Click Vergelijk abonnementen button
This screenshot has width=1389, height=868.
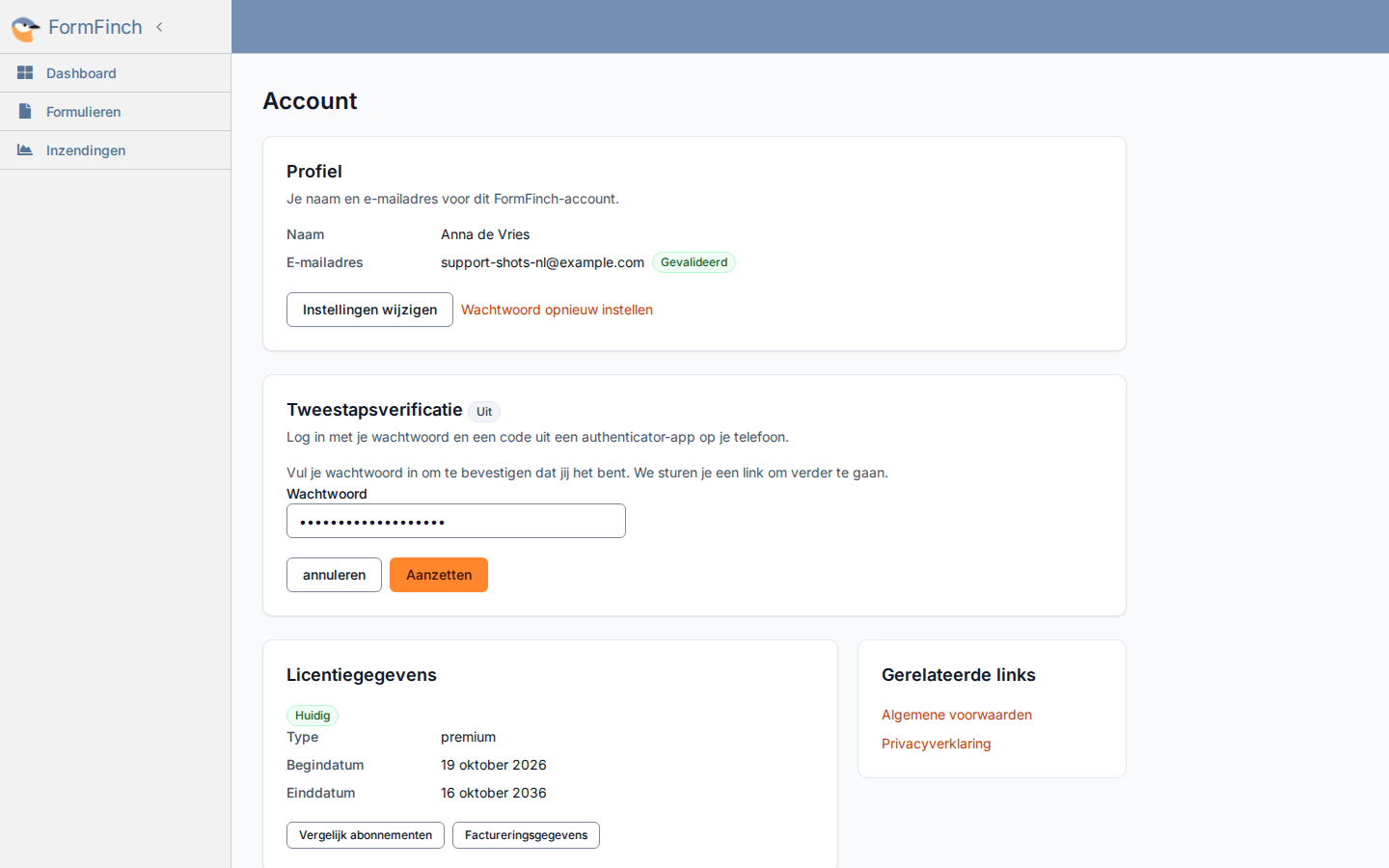point(366,835)
